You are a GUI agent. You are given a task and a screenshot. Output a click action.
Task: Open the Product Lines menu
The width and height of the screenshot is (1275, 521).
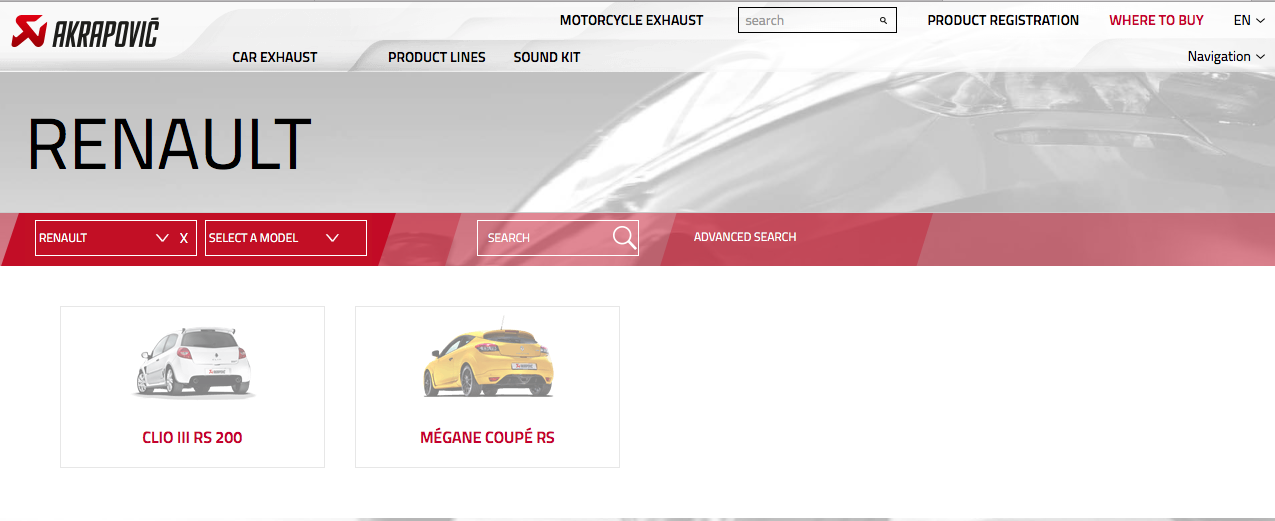[x=437, y=57]
